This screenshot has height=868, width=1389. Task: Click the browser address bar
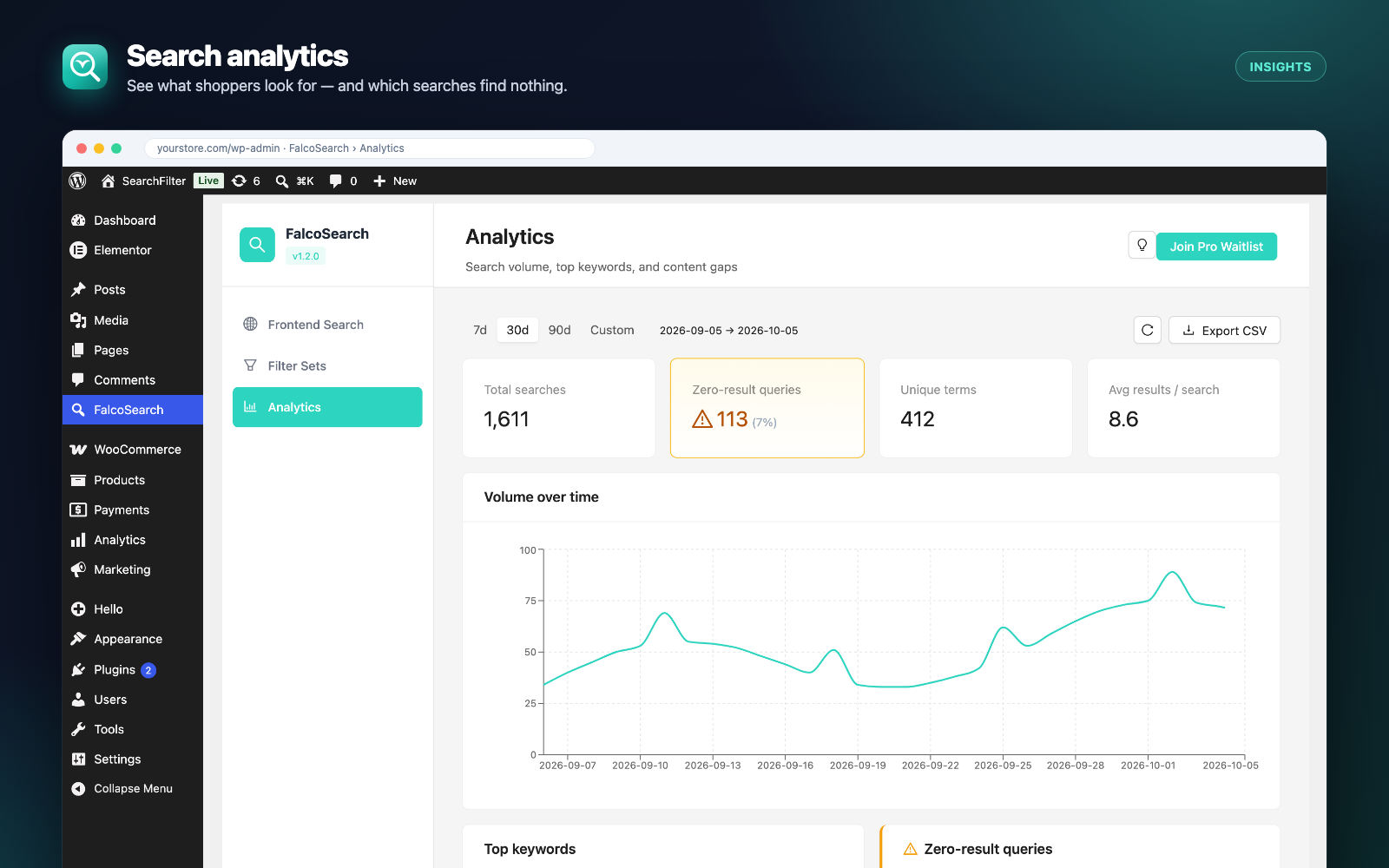pos(370,148)
